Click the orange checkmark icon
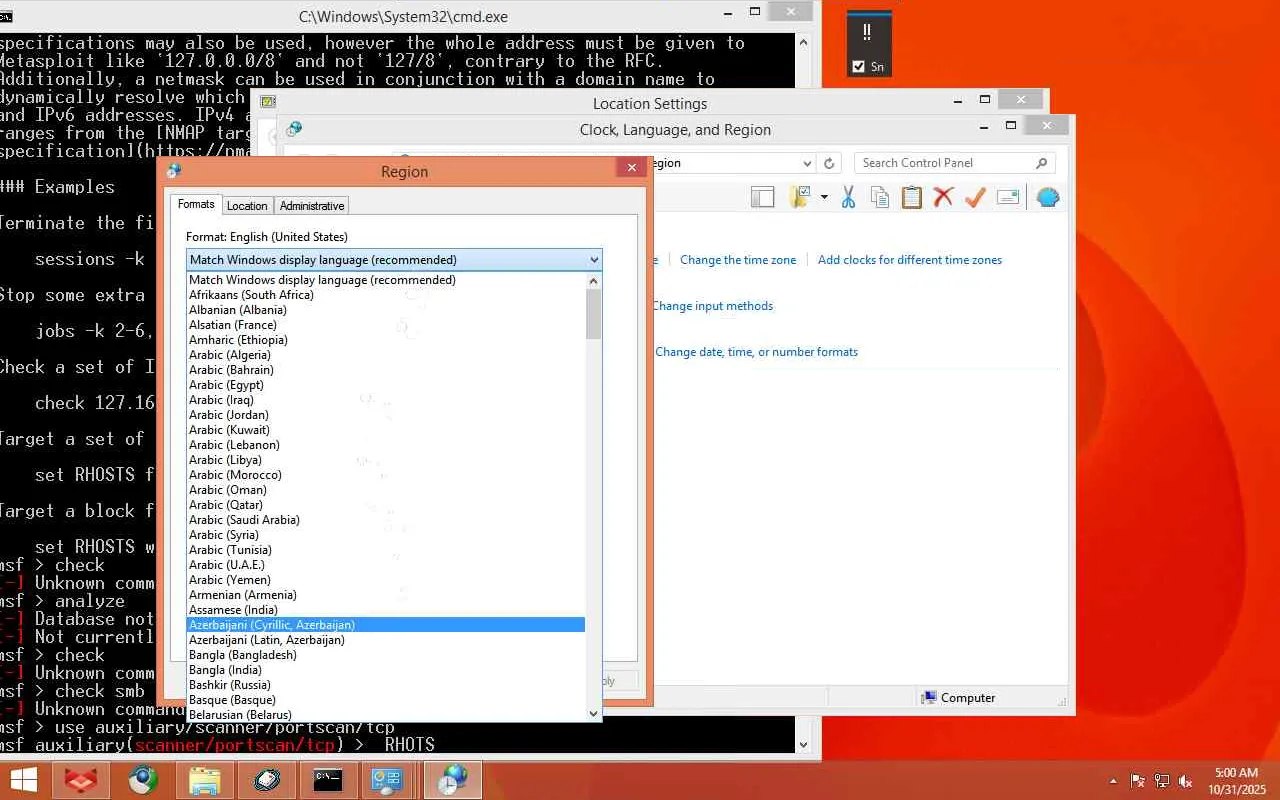The width and height of the screenshot is (1280, 800). pyautogui.click(x=975, y=197)
